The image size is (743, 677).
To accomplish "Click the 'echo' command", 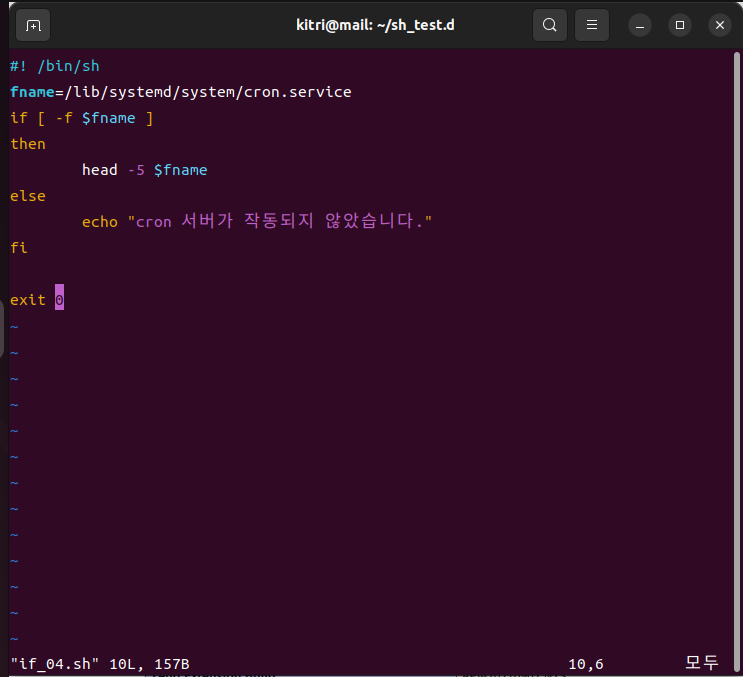I will 100,222.
